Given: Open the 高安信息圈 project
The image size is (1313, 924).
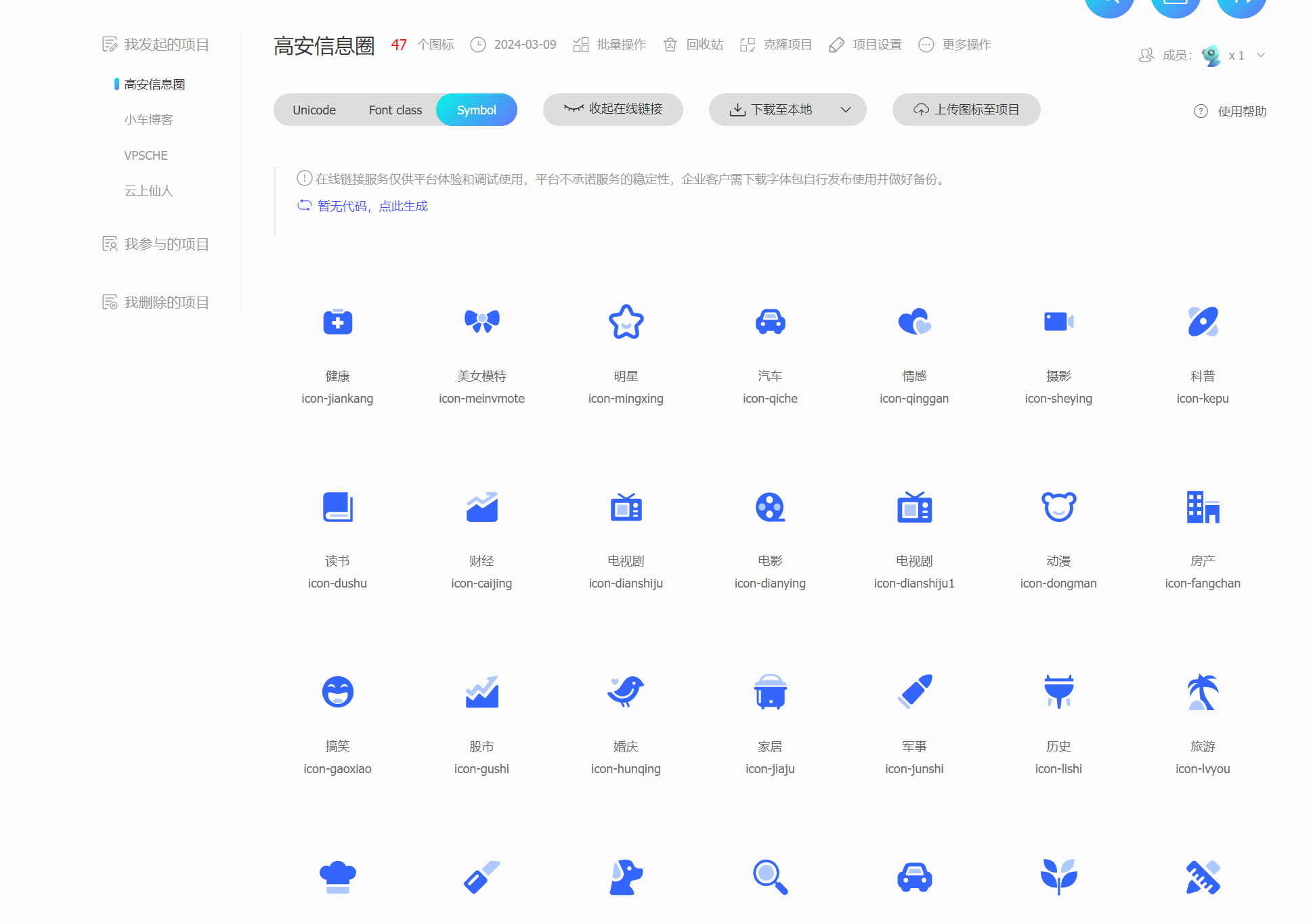Looking at the screenshot, I should pos(154,84).
